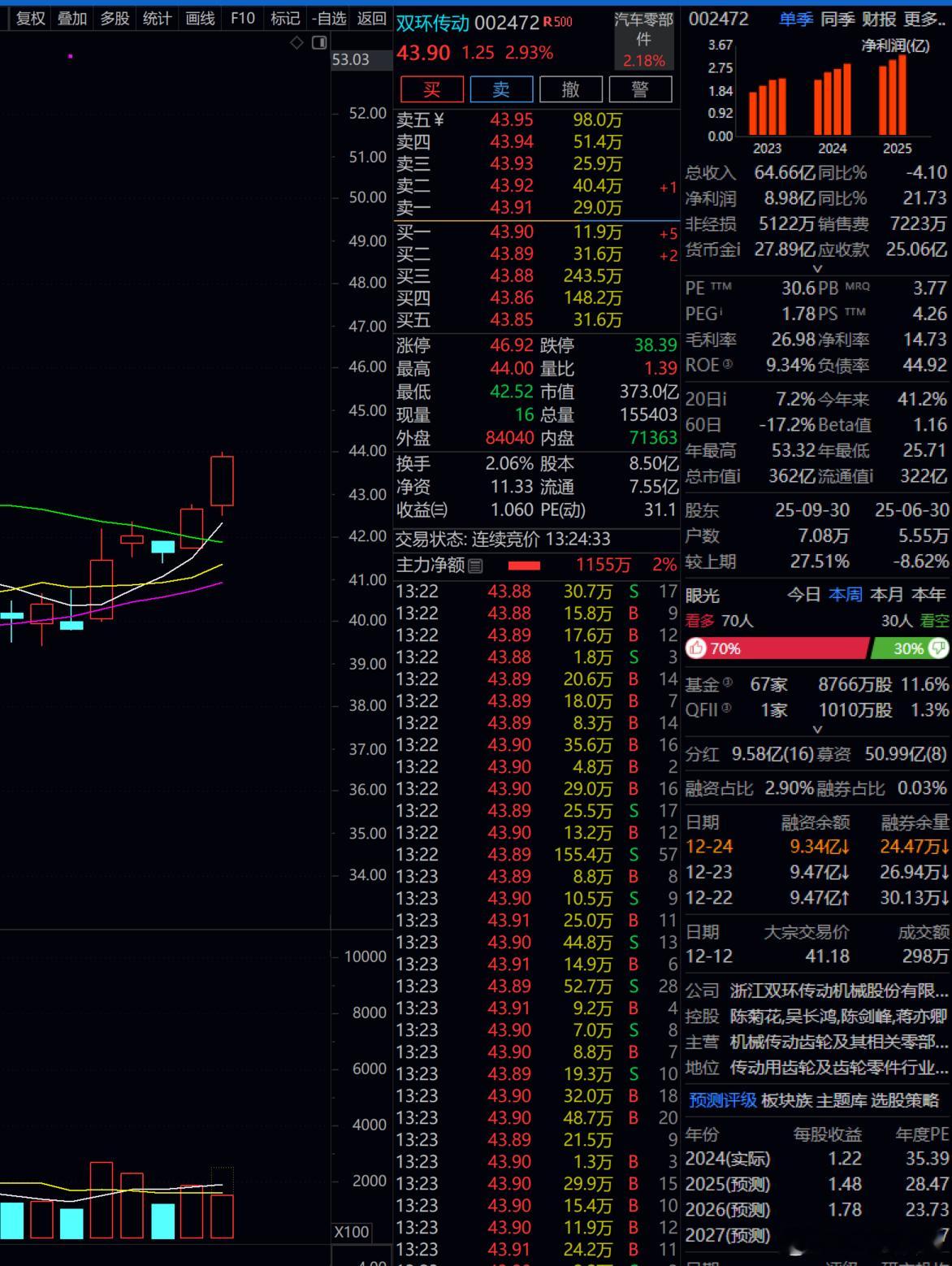Click the 警 alert button
The width and height of the screenshot is (952, 1266).
pyautogui.click(x=640, y=89)
